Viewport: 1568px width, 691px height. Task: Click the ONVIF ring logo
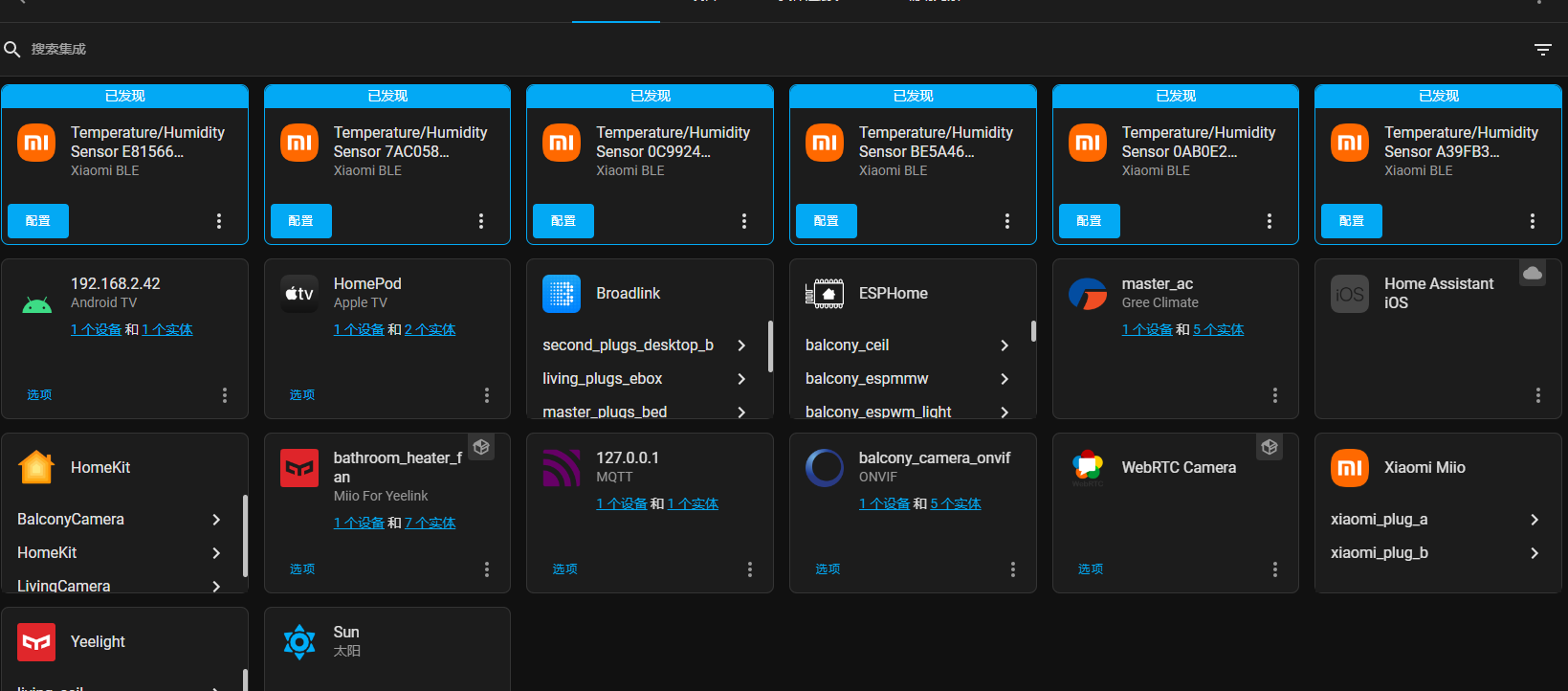[825, 468]
